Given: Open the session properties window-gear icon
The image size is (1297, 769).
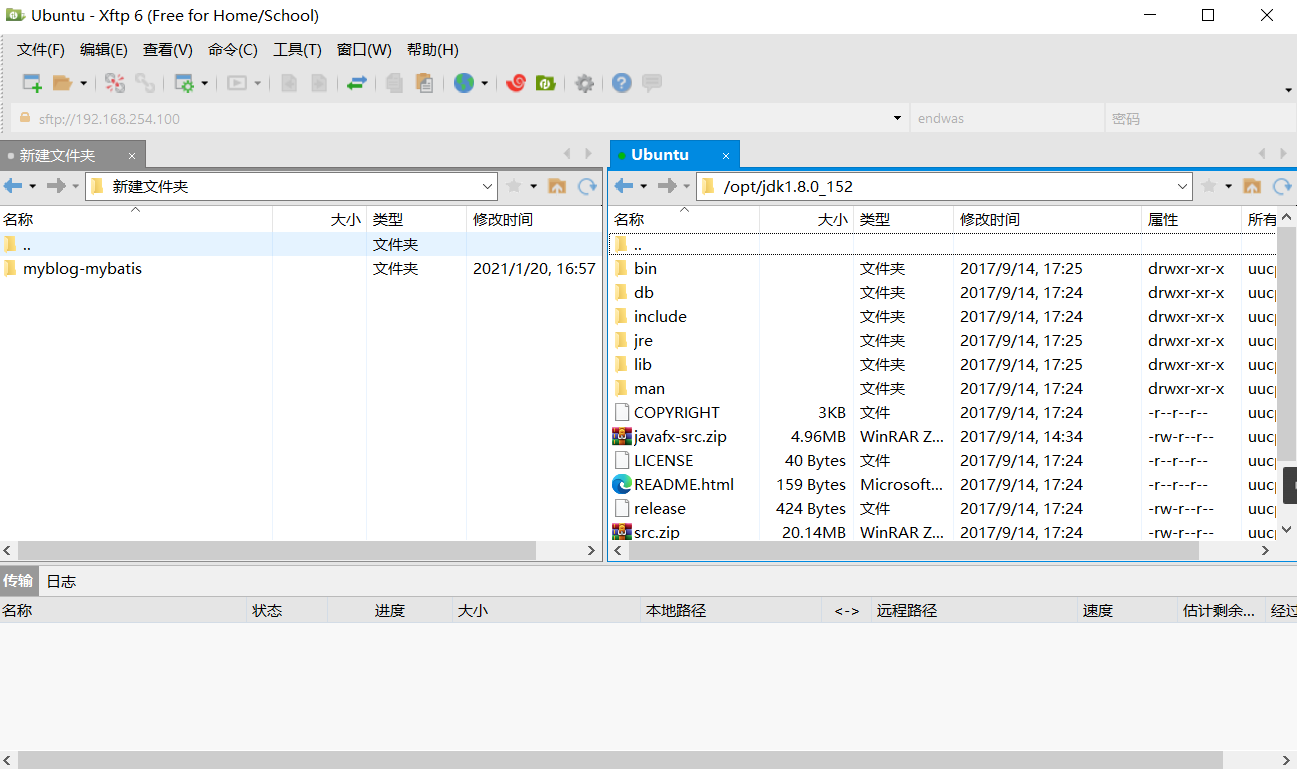Looking at the screenshot, I should click(x=184, y=83).
